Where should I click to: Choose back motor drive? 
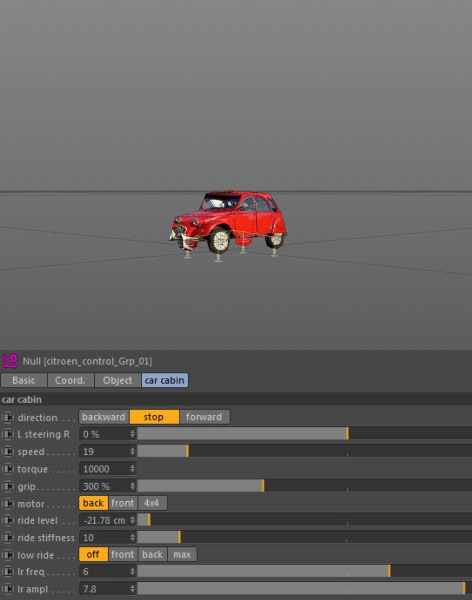[93, 503]
